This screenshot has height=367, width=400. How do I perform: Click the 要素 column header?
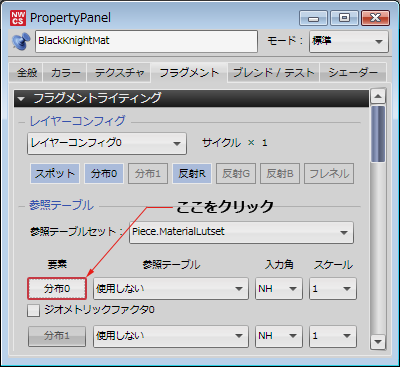point(57,265)
